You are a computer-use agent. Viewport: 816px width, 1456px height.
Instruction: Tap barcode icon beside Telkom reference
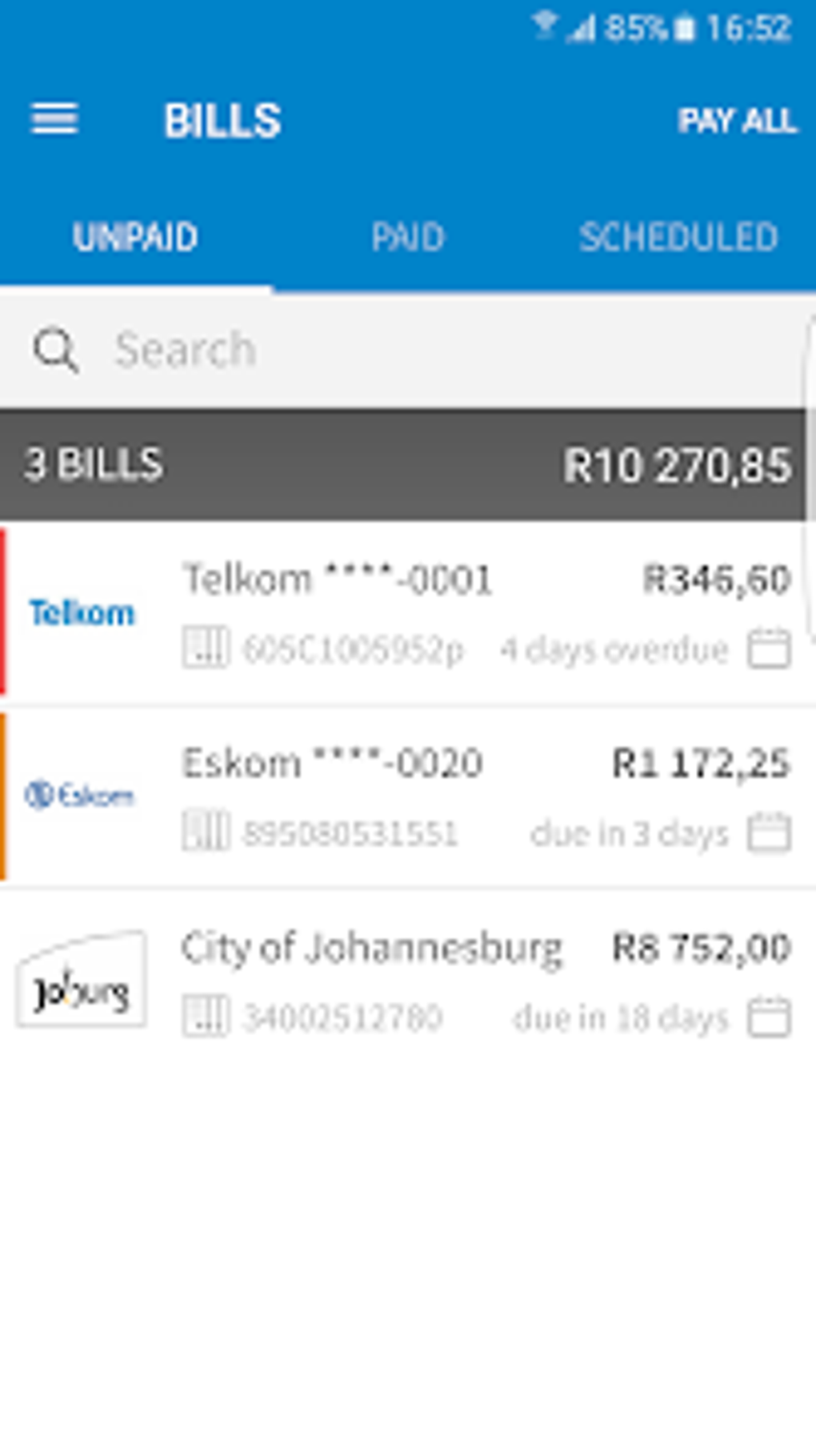coord(206,647)
